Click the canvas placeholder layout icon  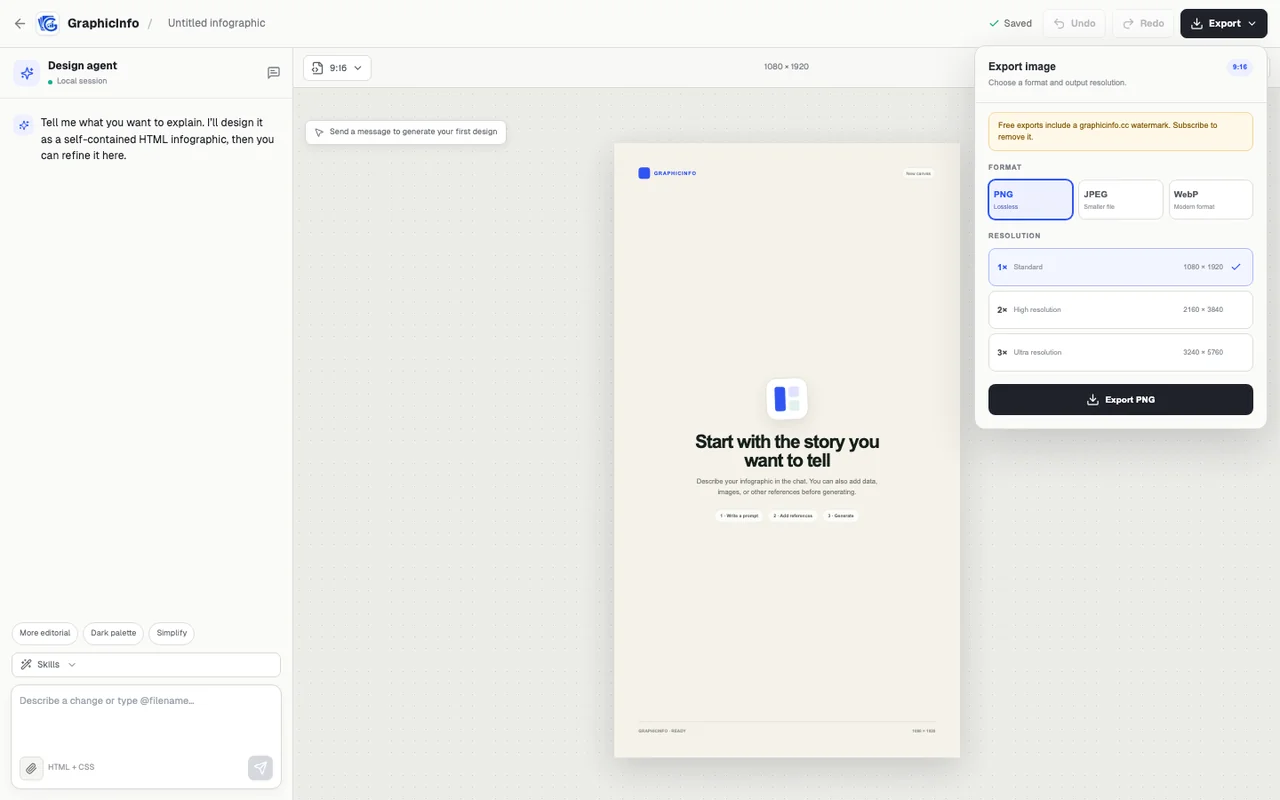coord(787,398)
